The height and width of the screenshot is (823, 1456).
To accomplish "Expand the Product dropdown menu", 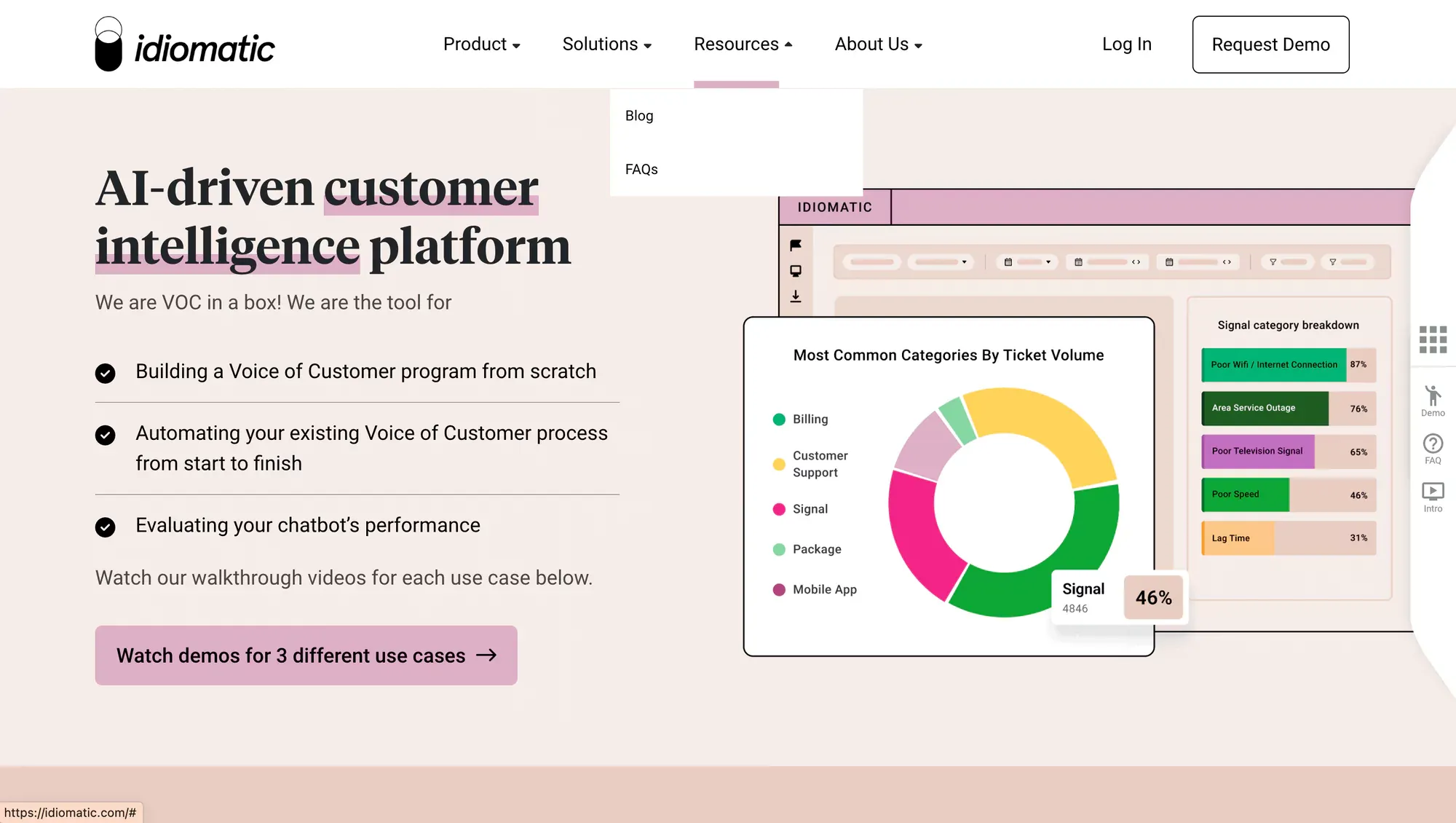I will pos(482,44).
